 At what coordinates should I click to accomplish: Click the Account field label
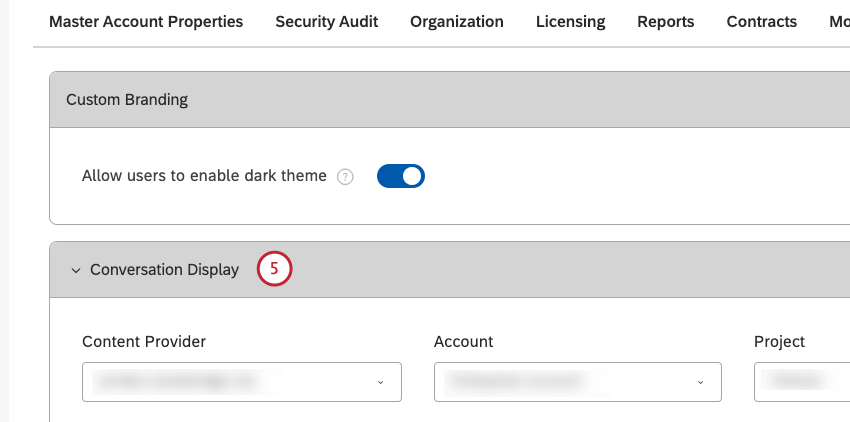[463, 342]
